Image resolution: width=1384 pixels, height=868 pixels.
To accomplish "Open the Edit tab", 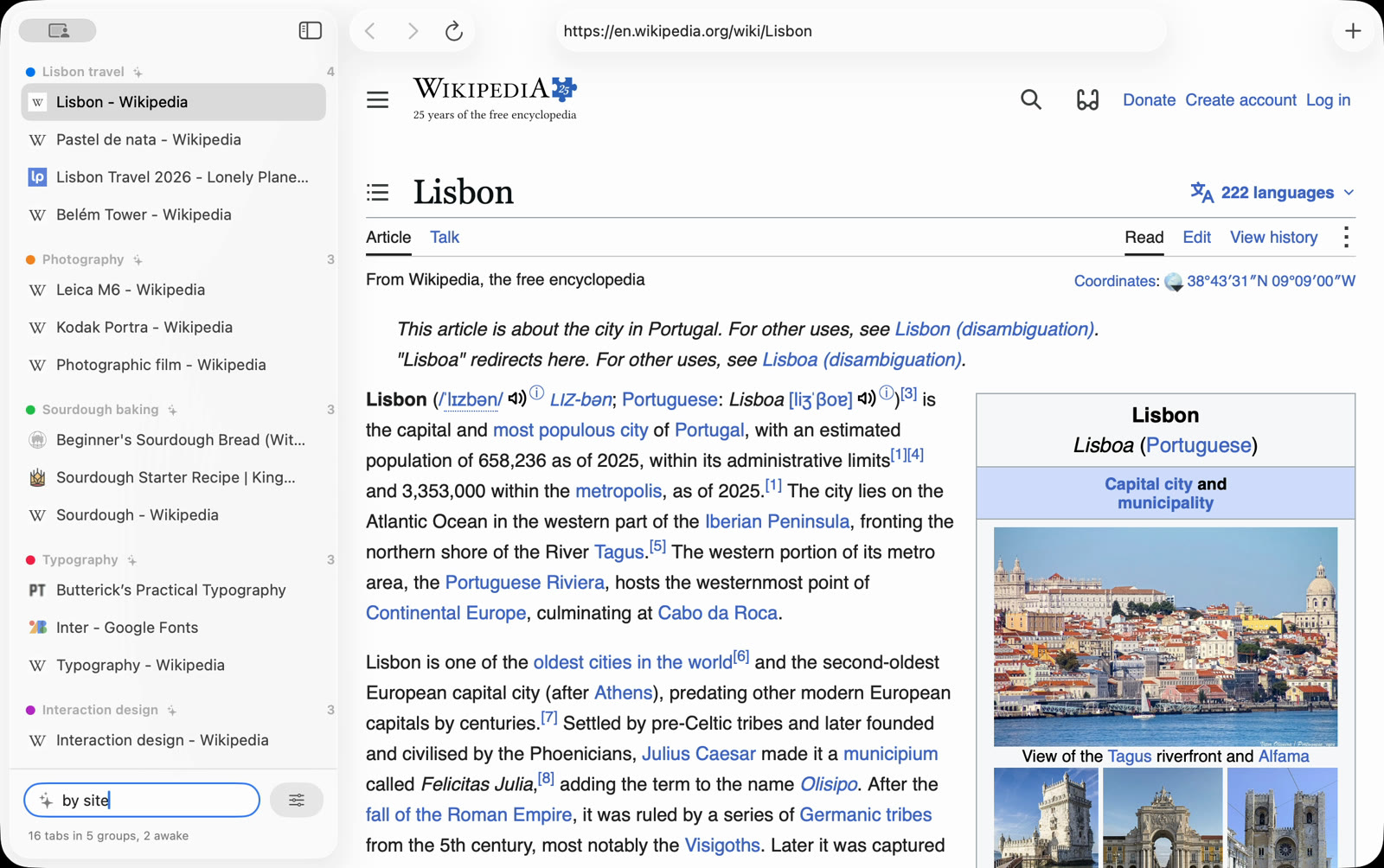I will coord(1196,237).
